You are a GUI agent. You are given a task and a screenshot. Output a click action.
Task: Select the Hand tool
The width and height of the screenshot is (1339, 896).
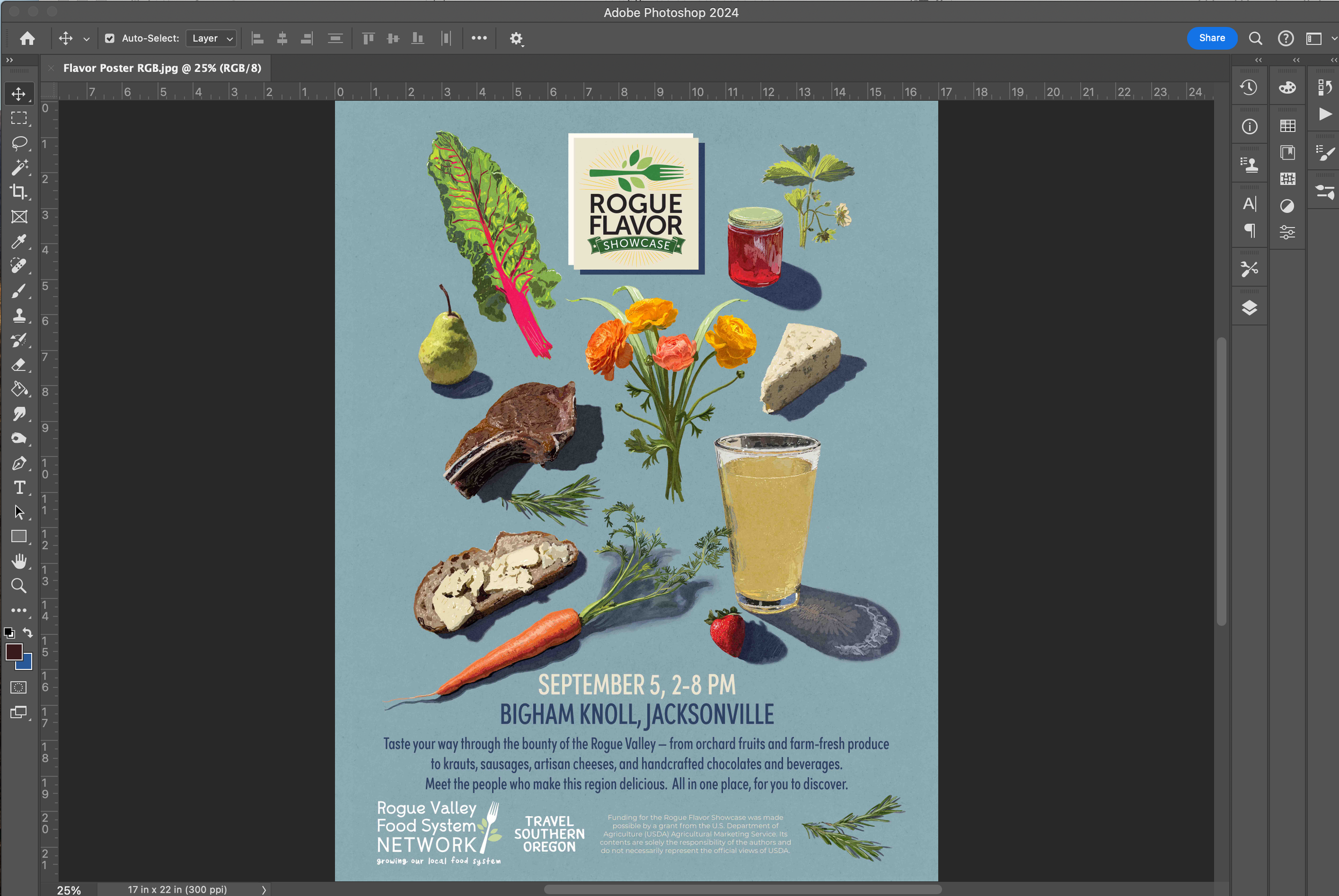pyautogui.click(x=19, y=561)
